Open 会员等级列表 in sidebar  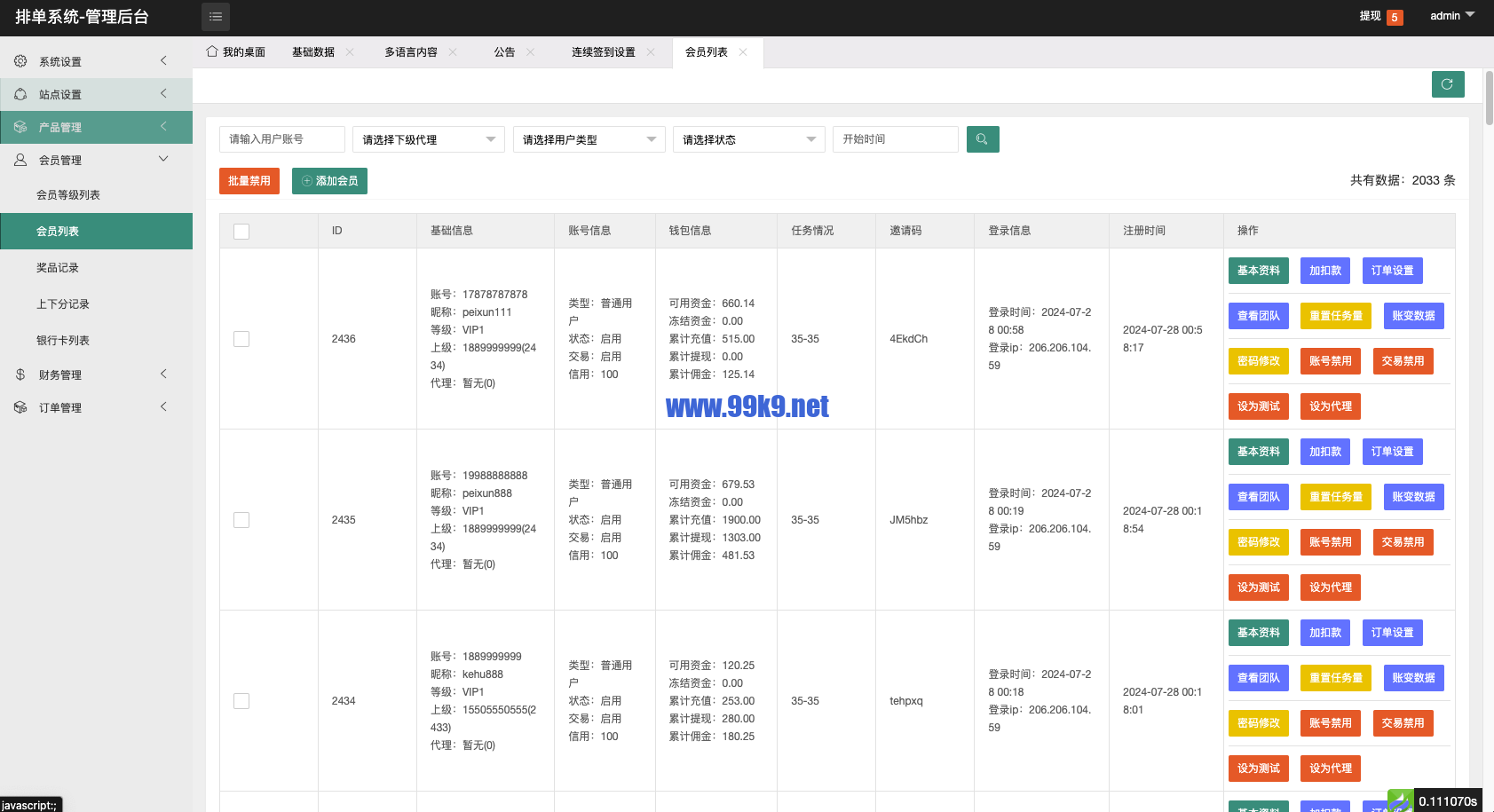pyautogui.click(x=96, y=195)
